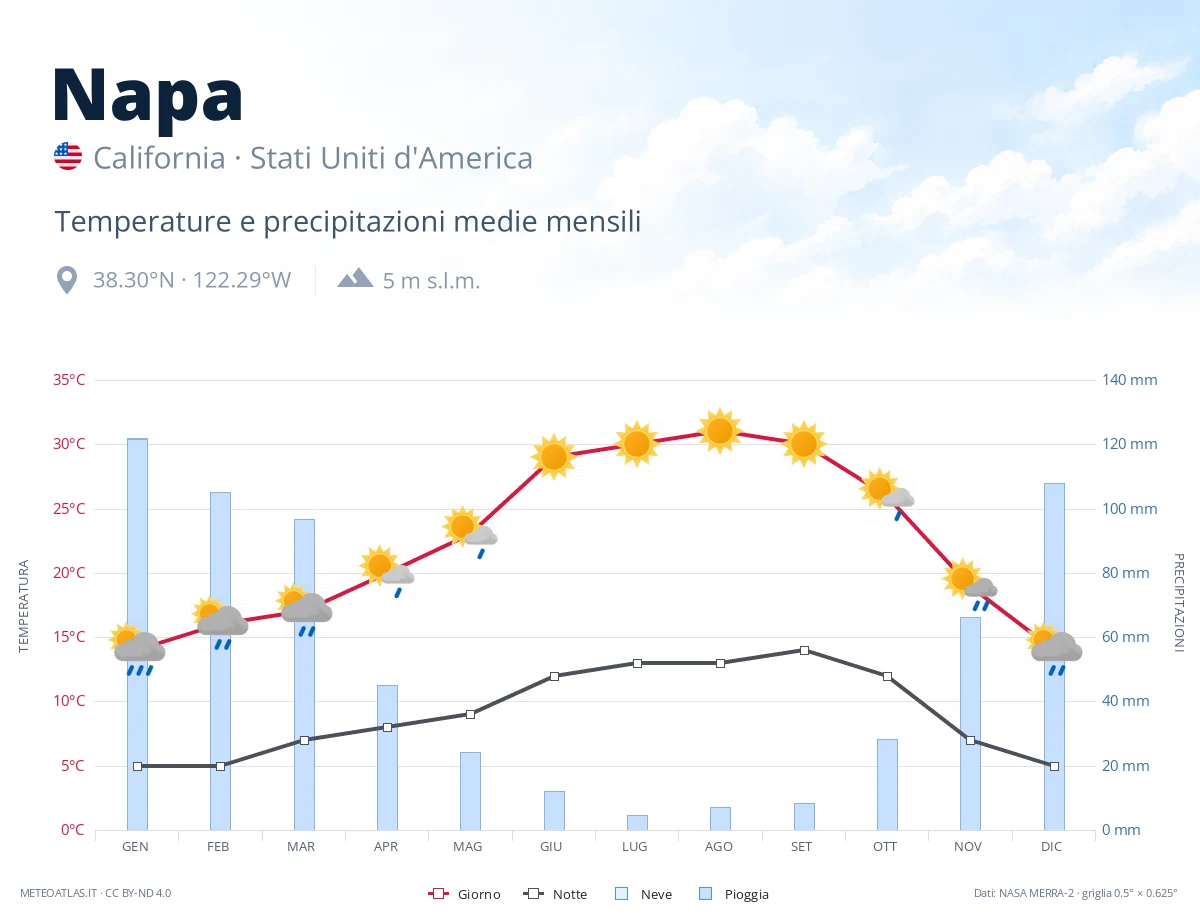Image resolution: width=1200 pixels, height=920 pixels.
Task: Click the Temperature e precipitazioni medie mensili subtitle
Action: [348, 222]
